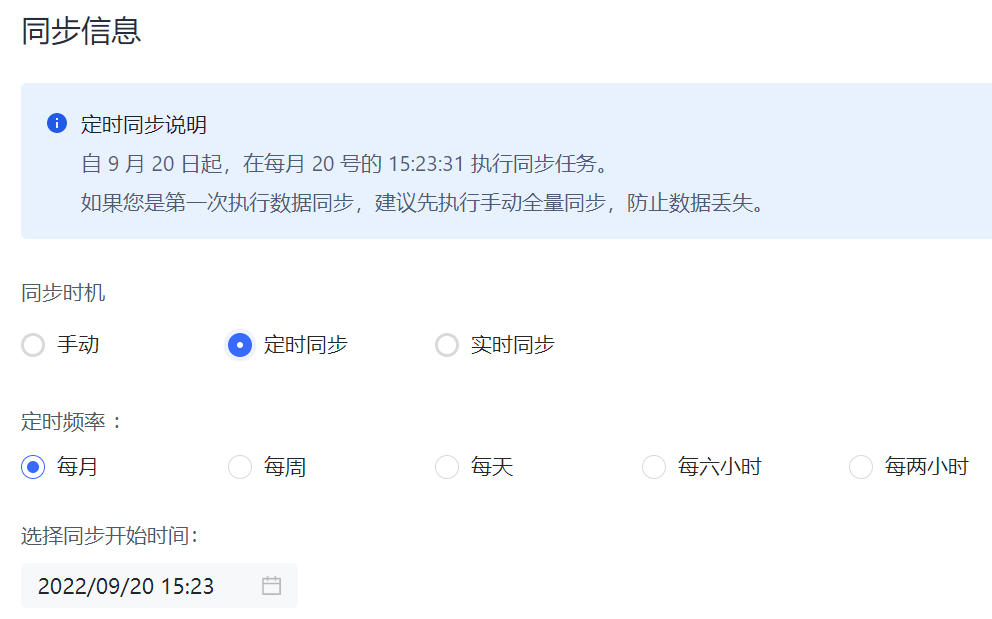Click the 定时同步说明 notice title

click(144, 125)
